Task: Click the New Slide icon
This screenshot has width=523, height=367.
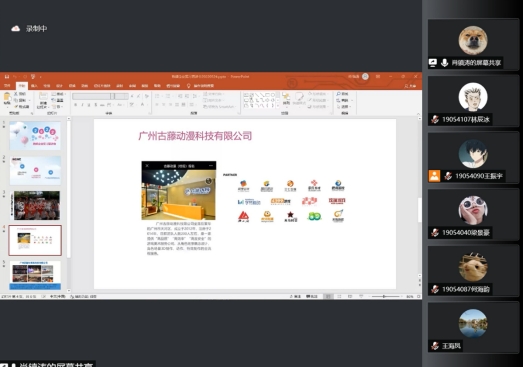Action: 43,100
